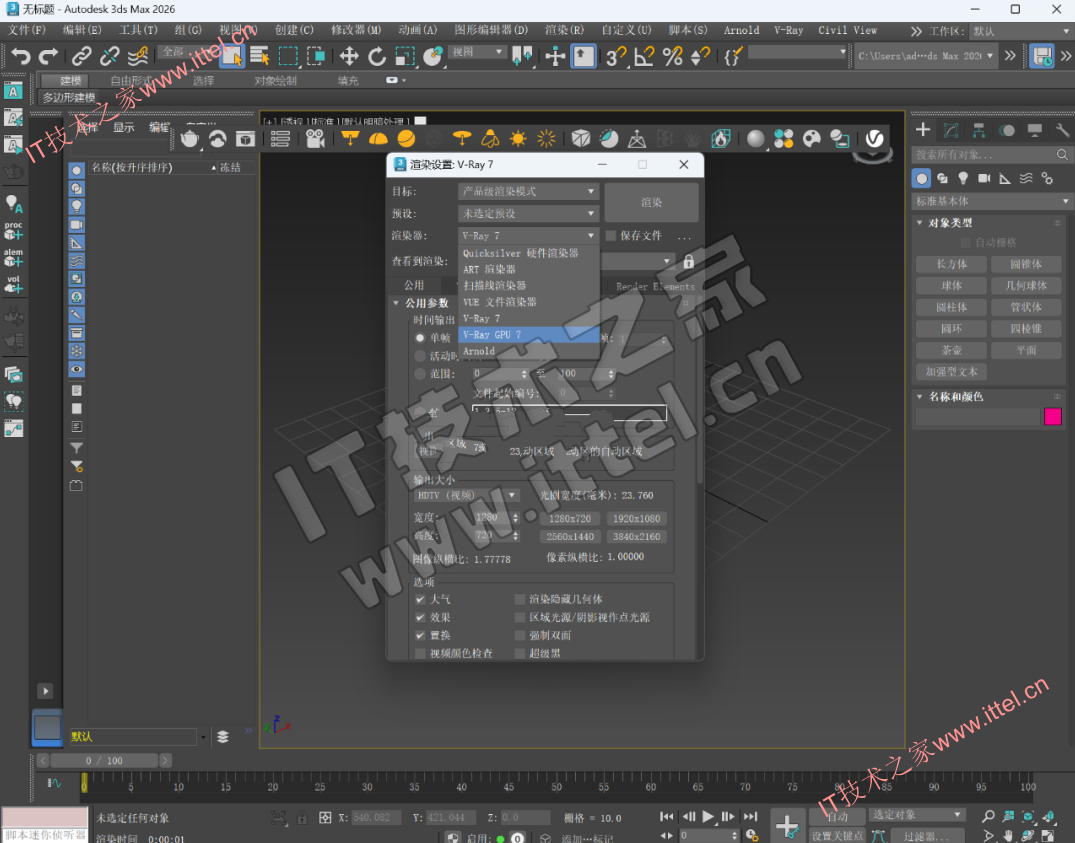Click the Play Animation button

(x=708, y=816)
